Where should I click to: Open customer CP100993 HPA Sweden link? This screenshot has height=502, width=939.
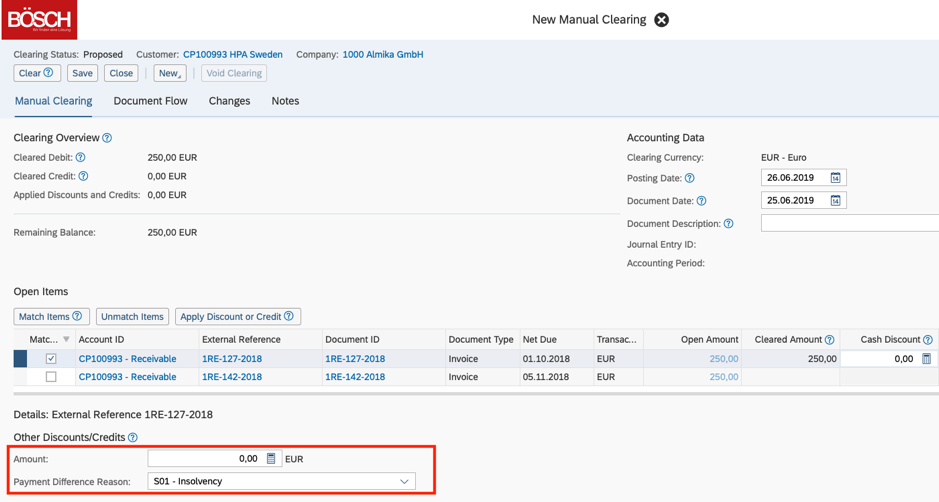tap(232, 55)
